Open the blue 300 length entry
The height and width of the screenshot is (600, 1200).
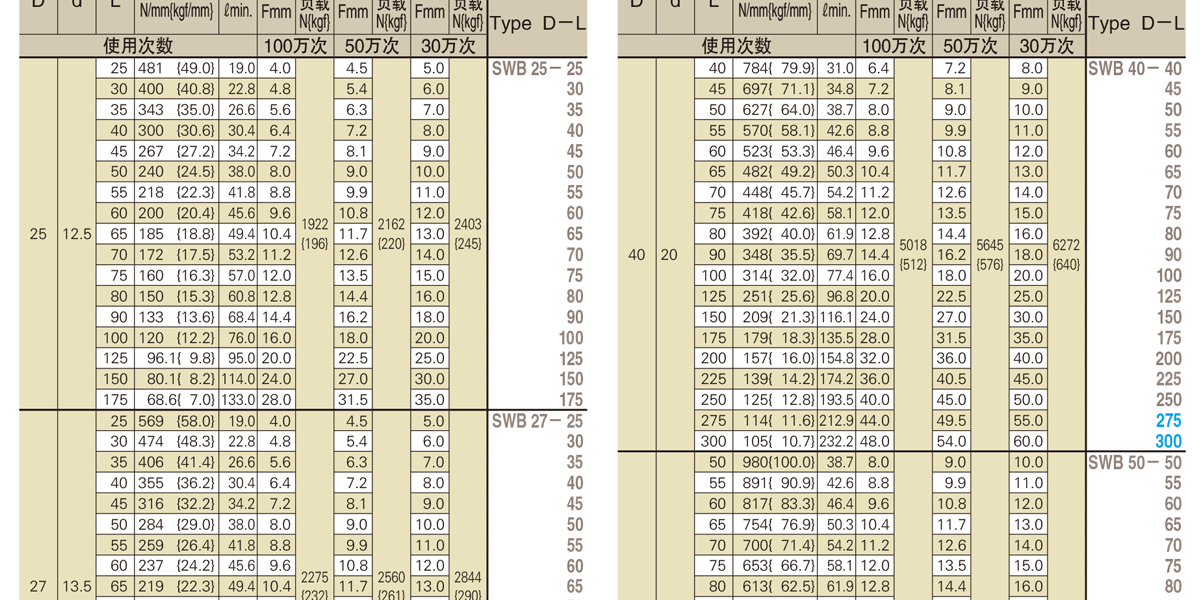pyautogui.click(x=1168, y=441)
